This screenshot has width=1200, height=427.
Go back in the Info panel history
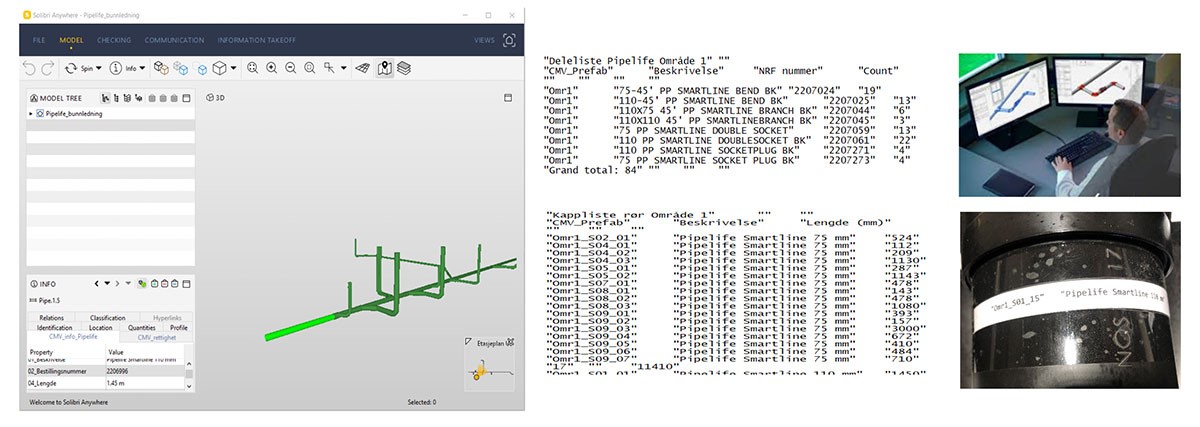pos(96,283)
